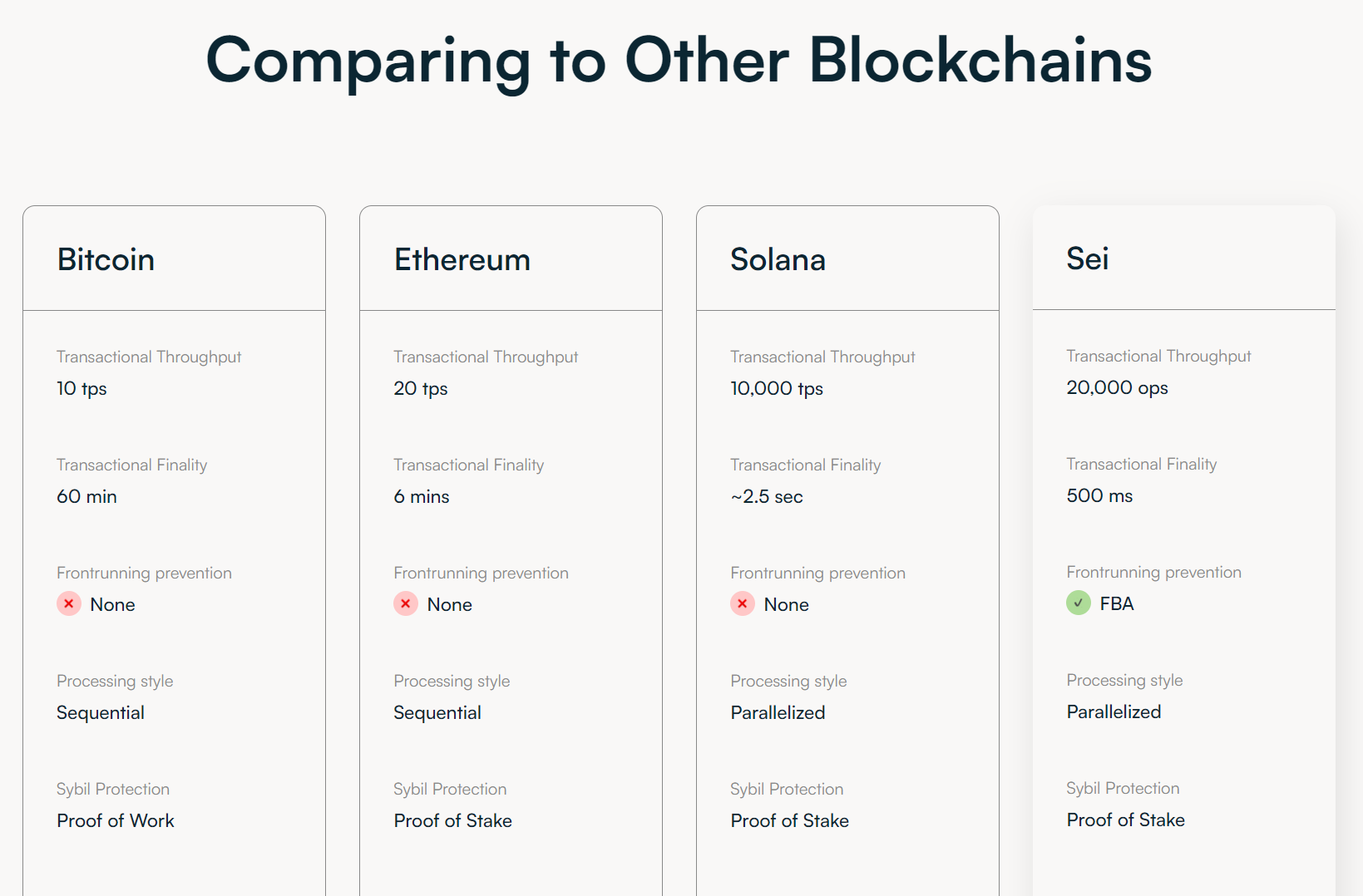Screen dimensions: 1363x896
Task: Click the page title Comparing to Other Blockchains
Action: (x=679, y=61)
